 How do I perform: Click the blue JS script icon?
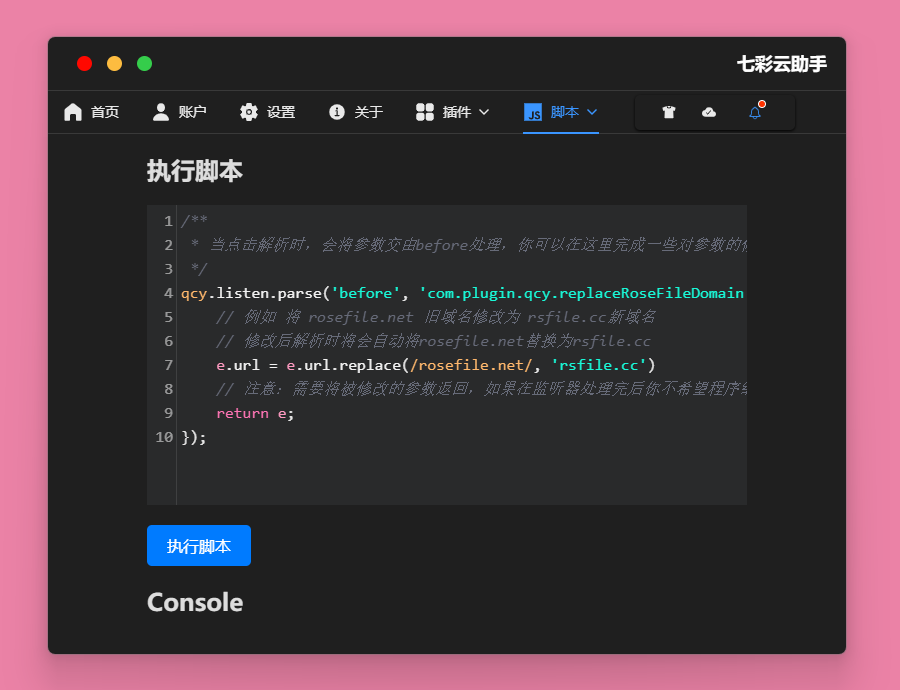click(x=533, y=112)
